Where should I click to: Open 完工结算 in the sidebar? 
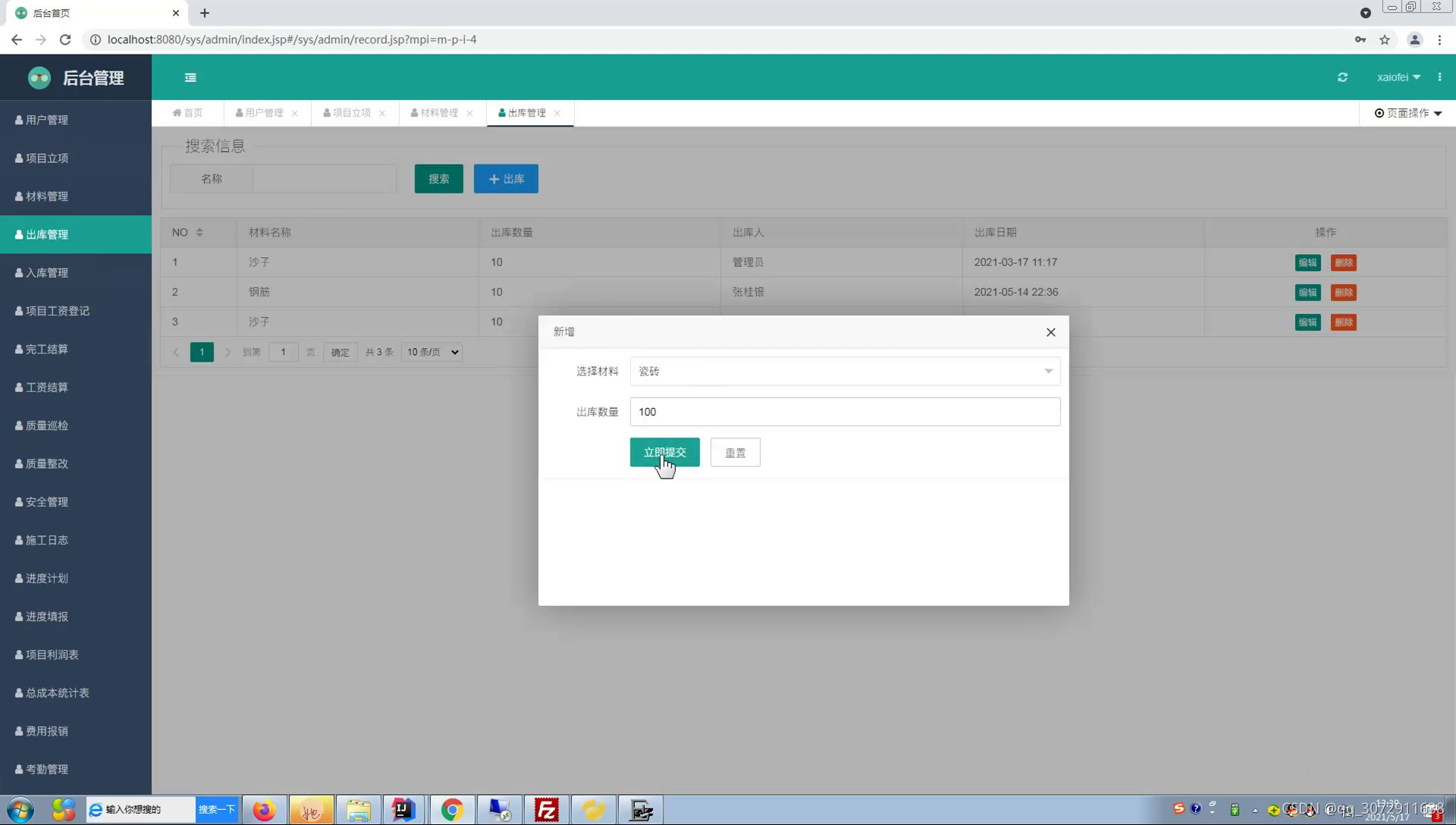pyautogui.click(x=76, y=349)
